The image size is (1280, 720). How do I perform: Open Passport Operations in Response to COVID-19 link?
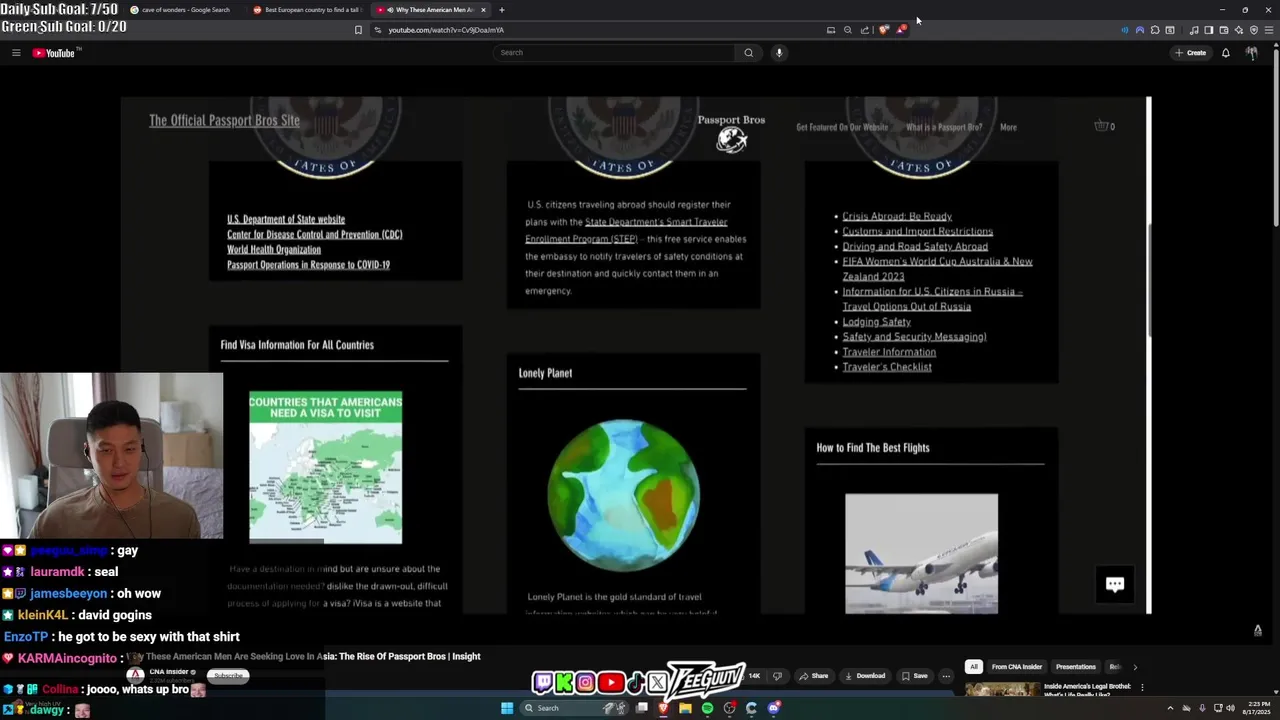pyautogui.click(x=308, y=265)
